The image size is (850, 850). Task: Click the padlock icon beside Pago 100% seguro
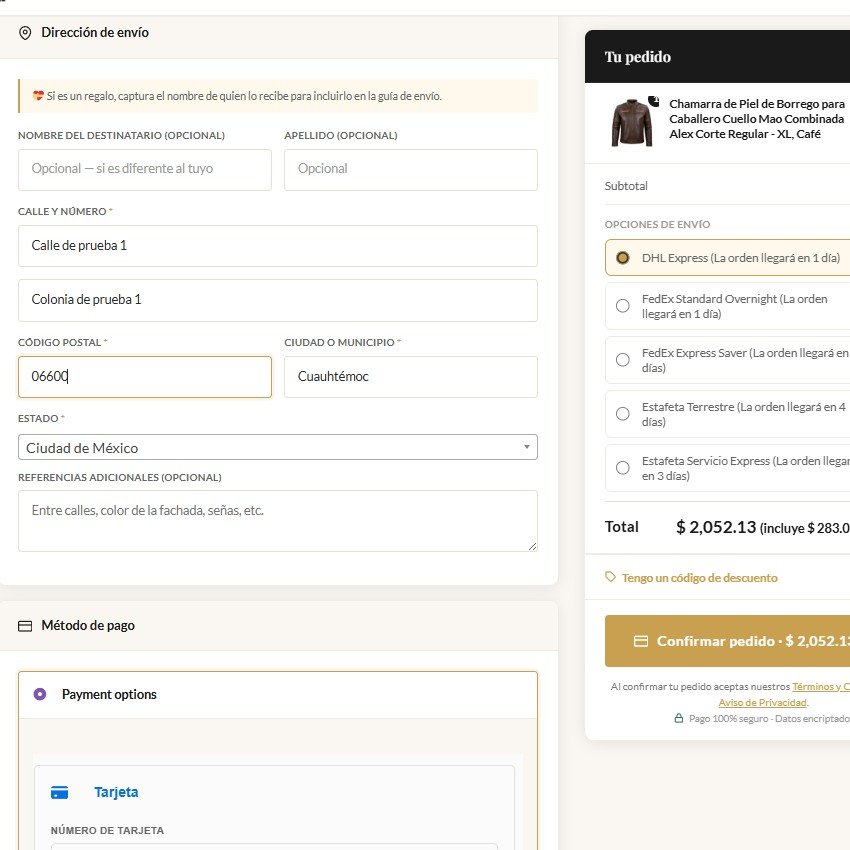(679, 718)
